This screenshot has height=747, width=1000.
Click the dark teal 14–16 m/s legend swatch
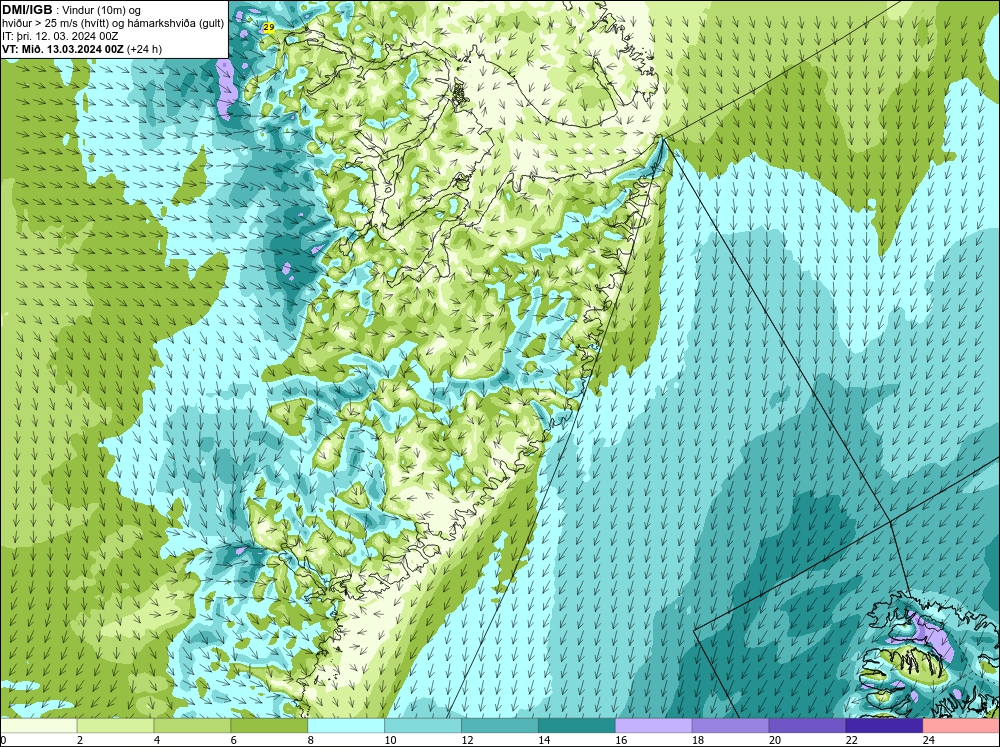(577, 726)
